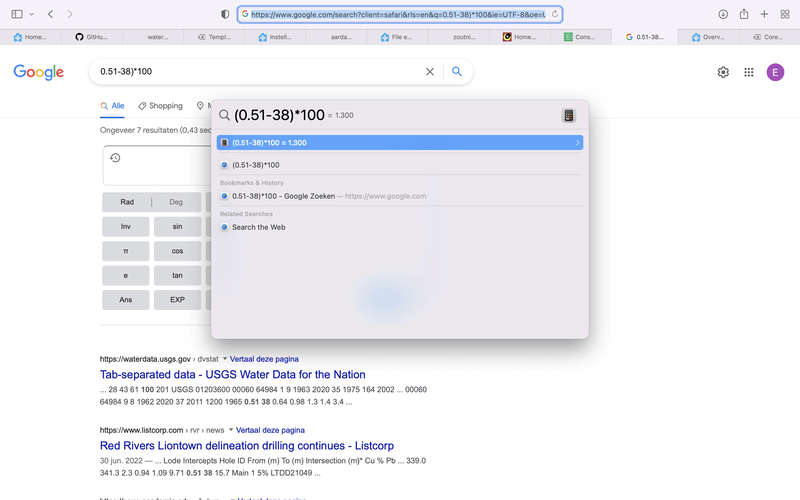
Task: Switch to the Overv... tab
Action: point(709,37)
